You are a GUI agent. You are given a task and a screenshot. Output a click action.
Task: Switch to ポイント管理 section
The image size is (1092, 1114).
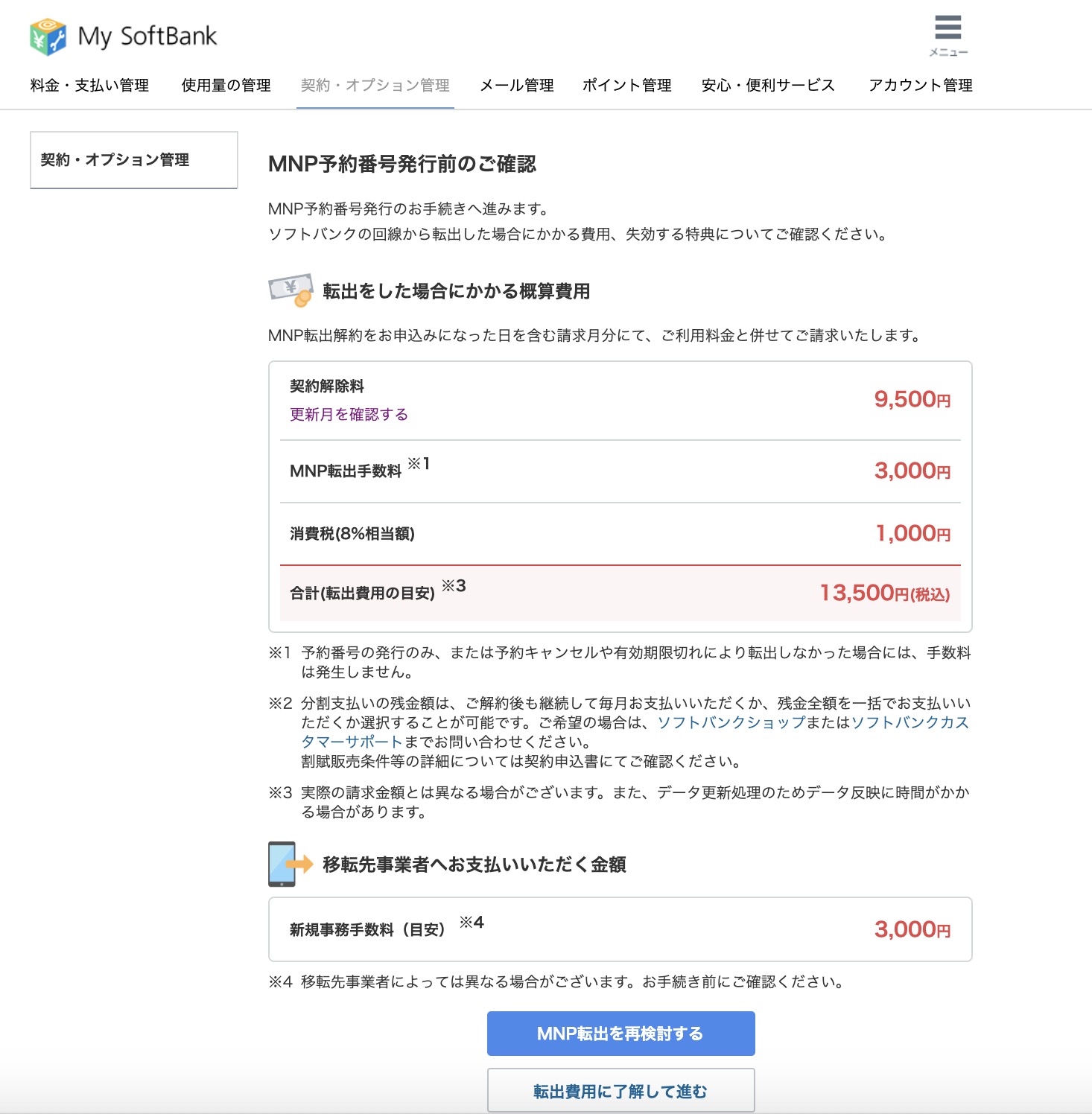click(x=626, y=86)
